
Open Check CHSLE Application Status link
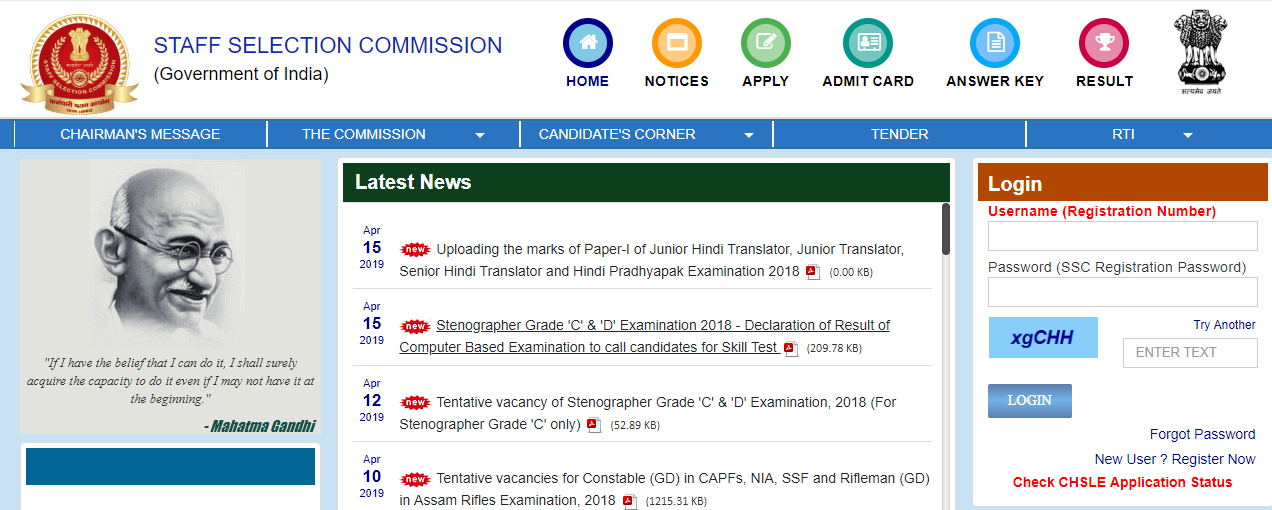coord(1122,482)
